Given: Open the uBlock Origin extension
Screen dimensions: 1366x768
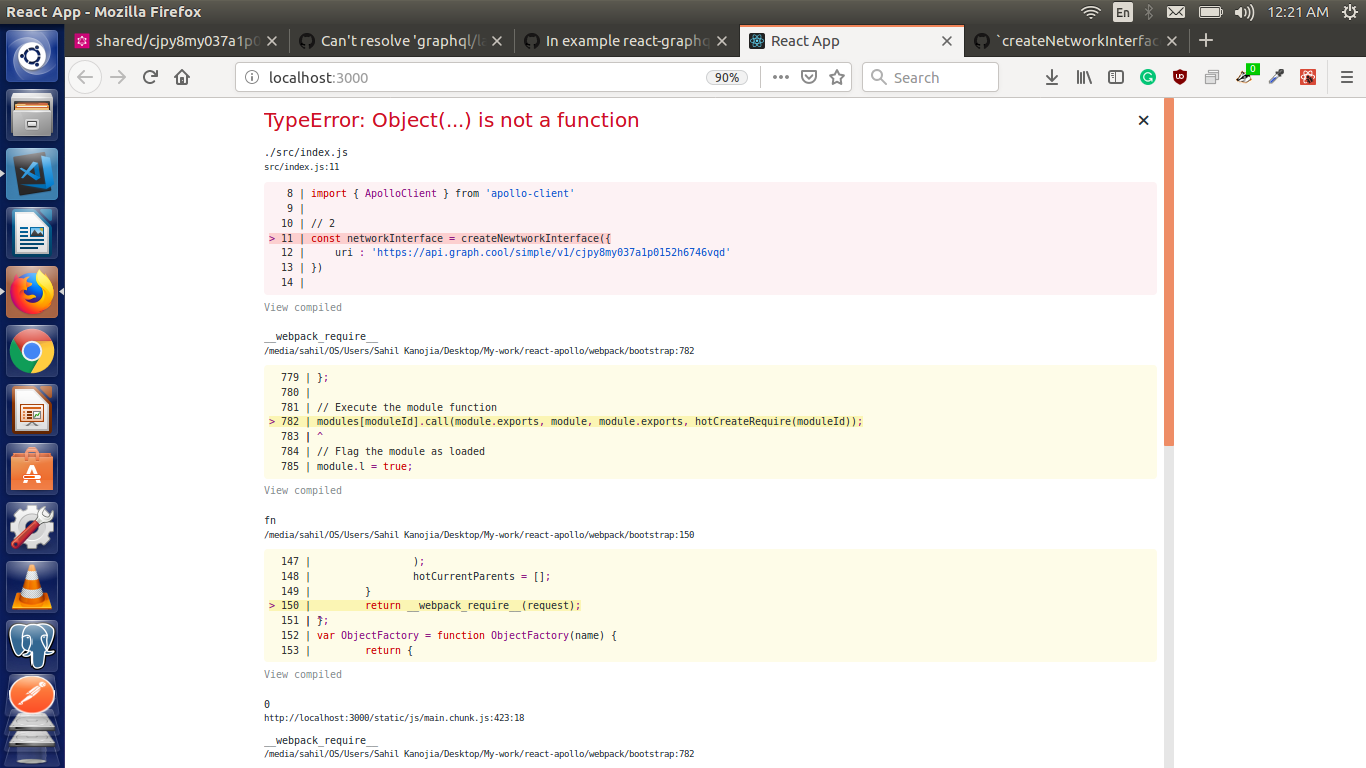Looking at the screenshot, I should coord(1179,77).
